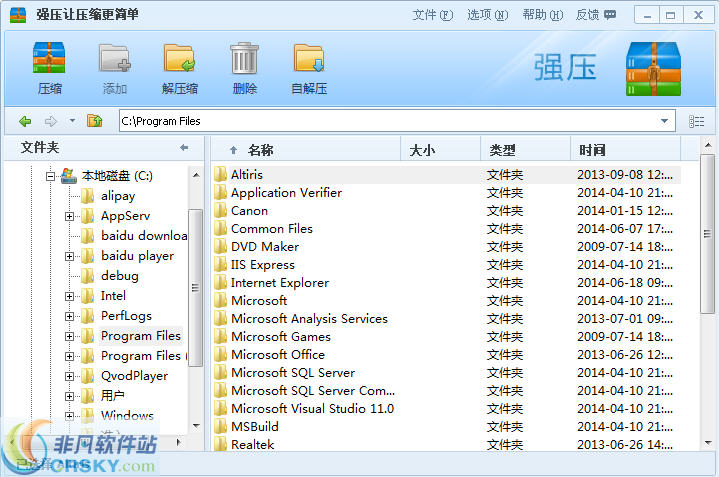
Task: Expand the baidu player tree node
Action: click(69, 256)
